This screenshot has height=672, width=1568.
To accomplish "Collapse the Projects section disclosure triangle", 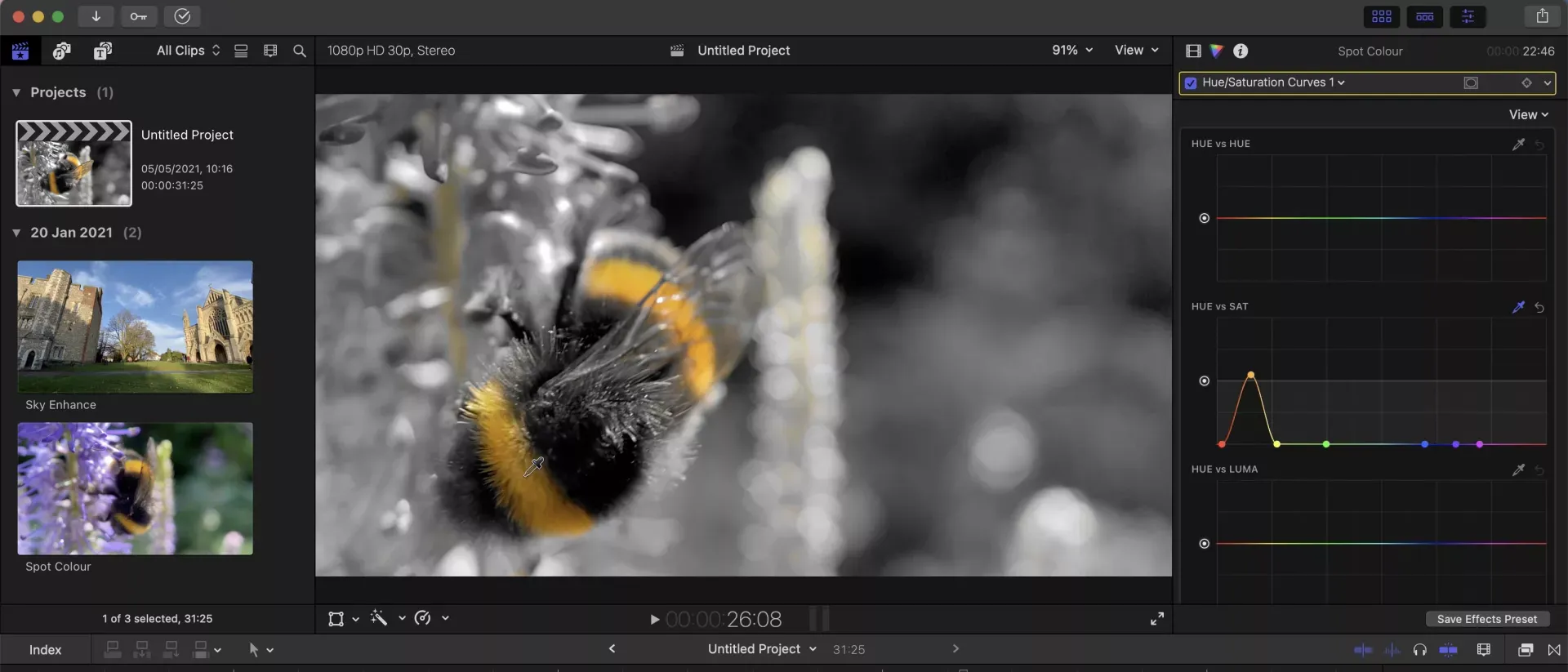I will coord(16,93).
